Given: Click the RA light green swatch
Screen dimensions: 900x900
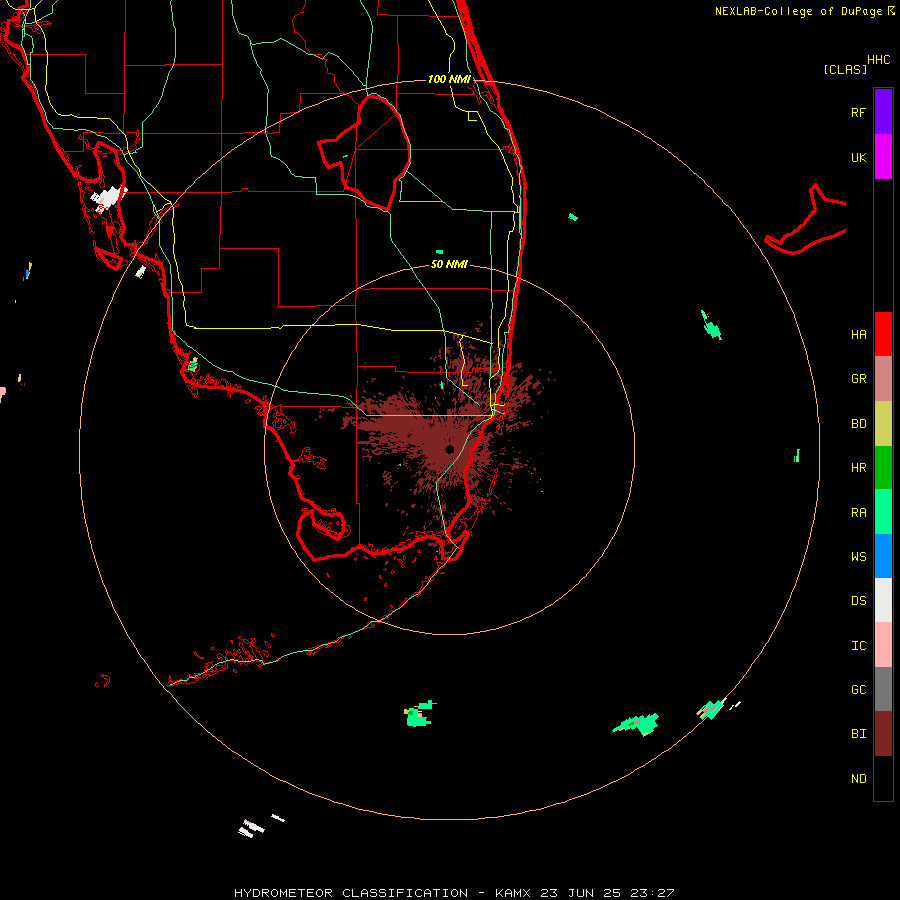Looking at the screenshot, I should click(x=883, y=512).
